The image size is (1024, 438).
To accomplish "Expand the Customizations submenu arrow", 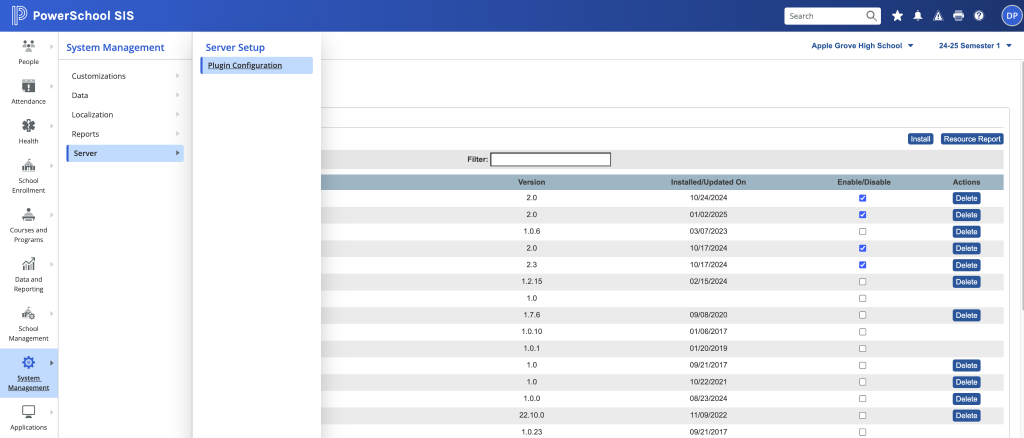I will (178, 76).
